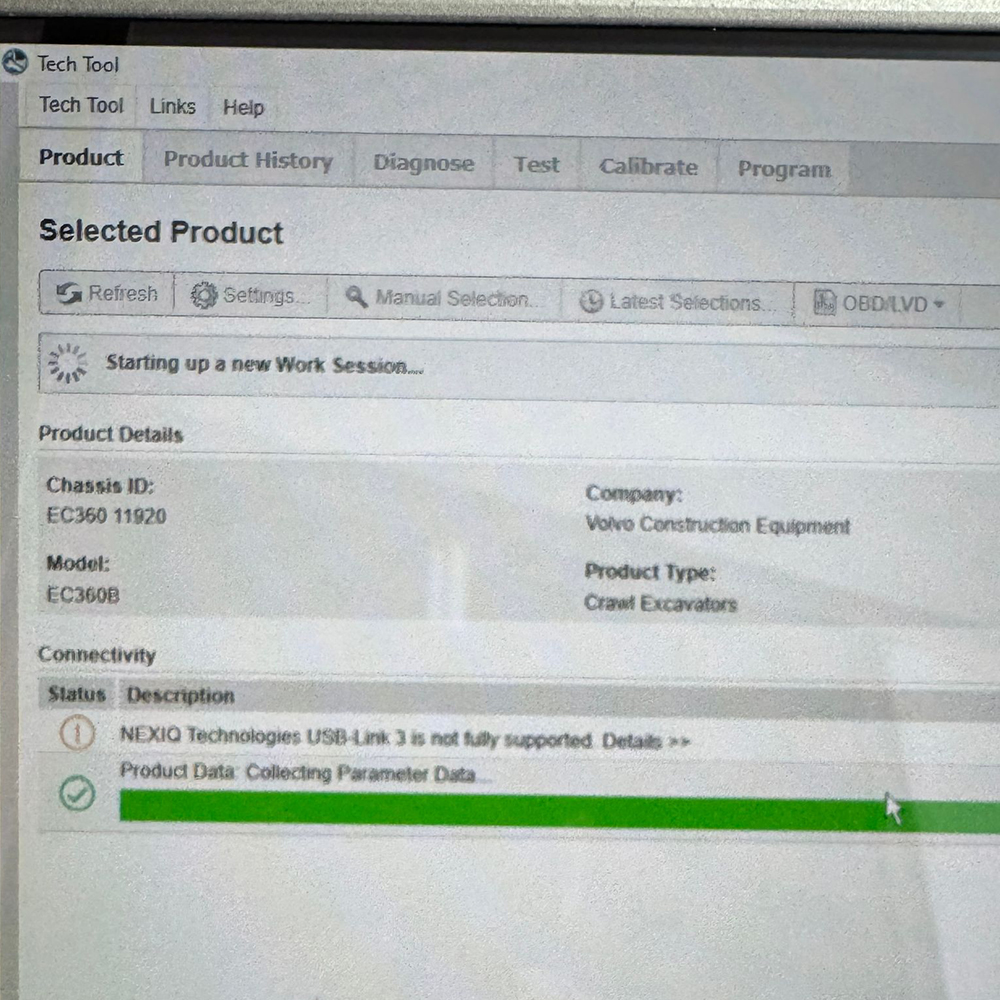Viewport: 1000px width, 1000px height.
Task: Click the Product Type: label
Action: coord(651,572)
